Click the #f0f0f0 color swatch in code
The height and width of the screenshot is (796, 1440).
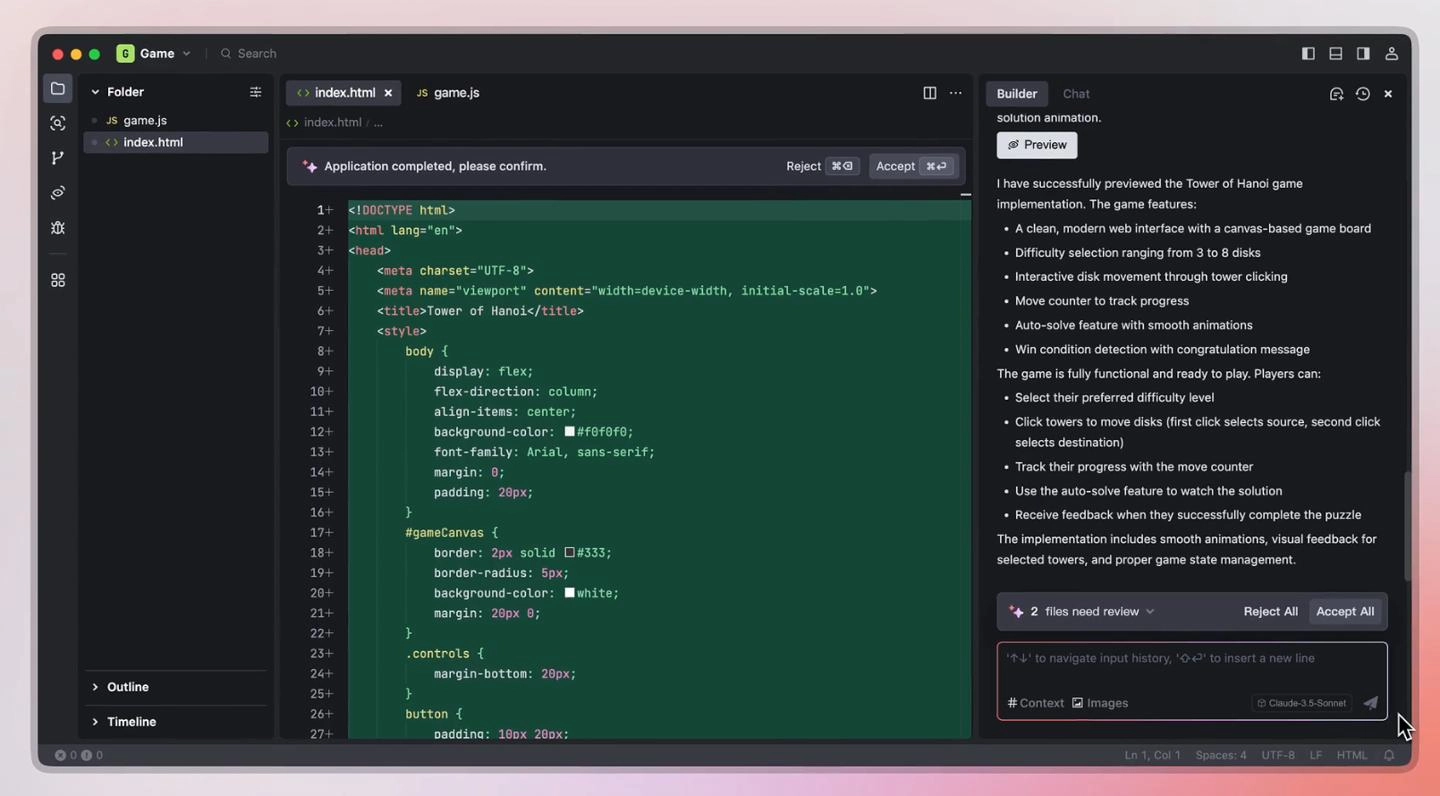click(x=569, y=432)
